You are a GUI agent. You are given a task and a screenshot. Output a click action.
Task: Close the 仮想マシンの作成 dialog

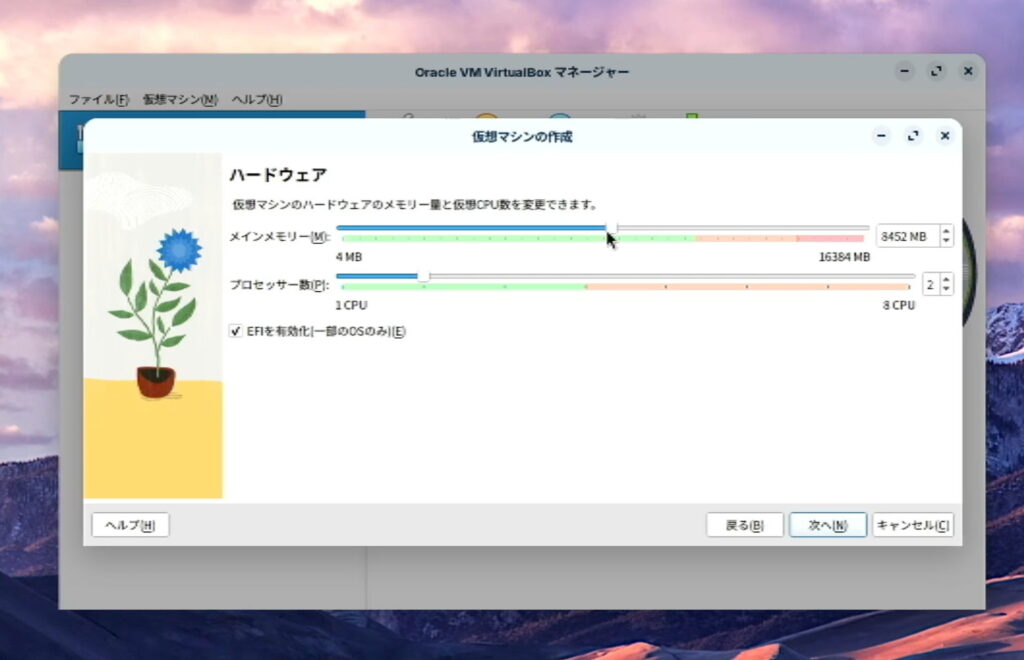pos(944,136)
